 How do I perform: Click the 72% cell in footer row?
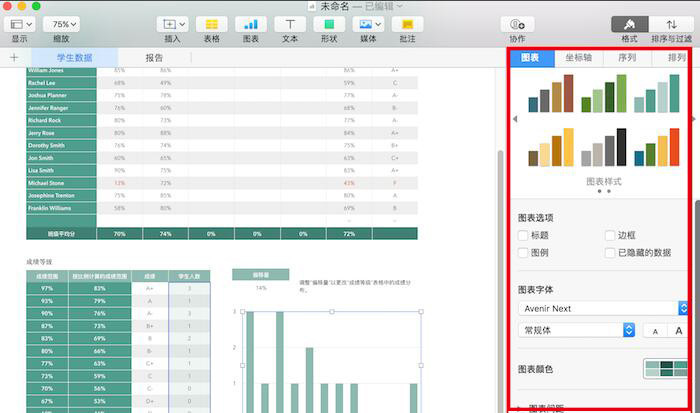click(x=349, y=234)
